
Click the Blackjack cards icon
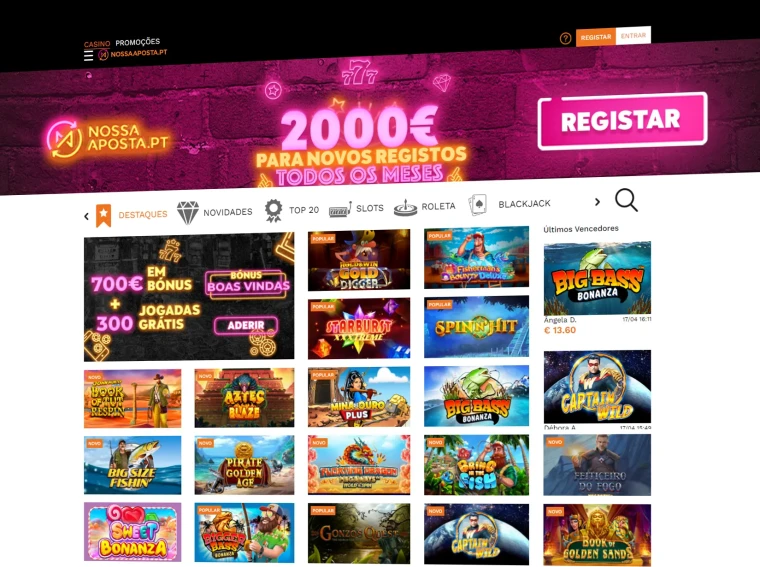(x=478, y=205)
